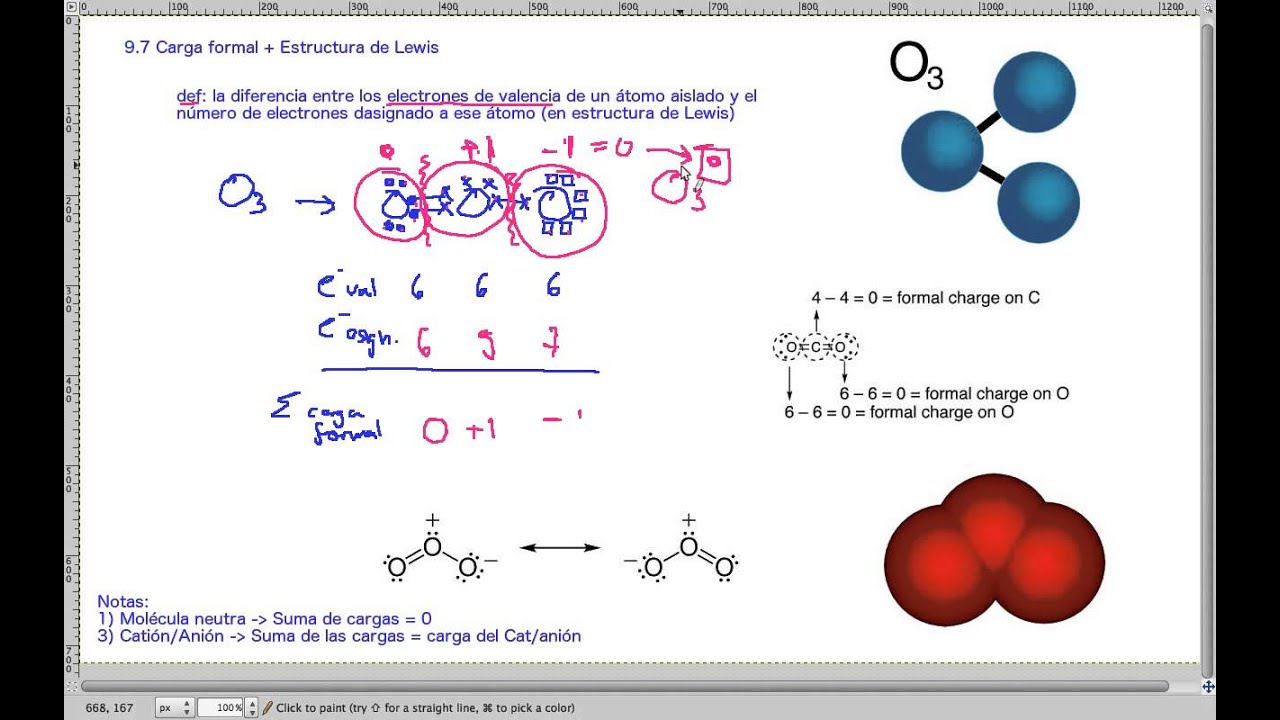Open the px unit dropdown in status bar
This screenshot has height=720, width=1280.
(174, 707)
